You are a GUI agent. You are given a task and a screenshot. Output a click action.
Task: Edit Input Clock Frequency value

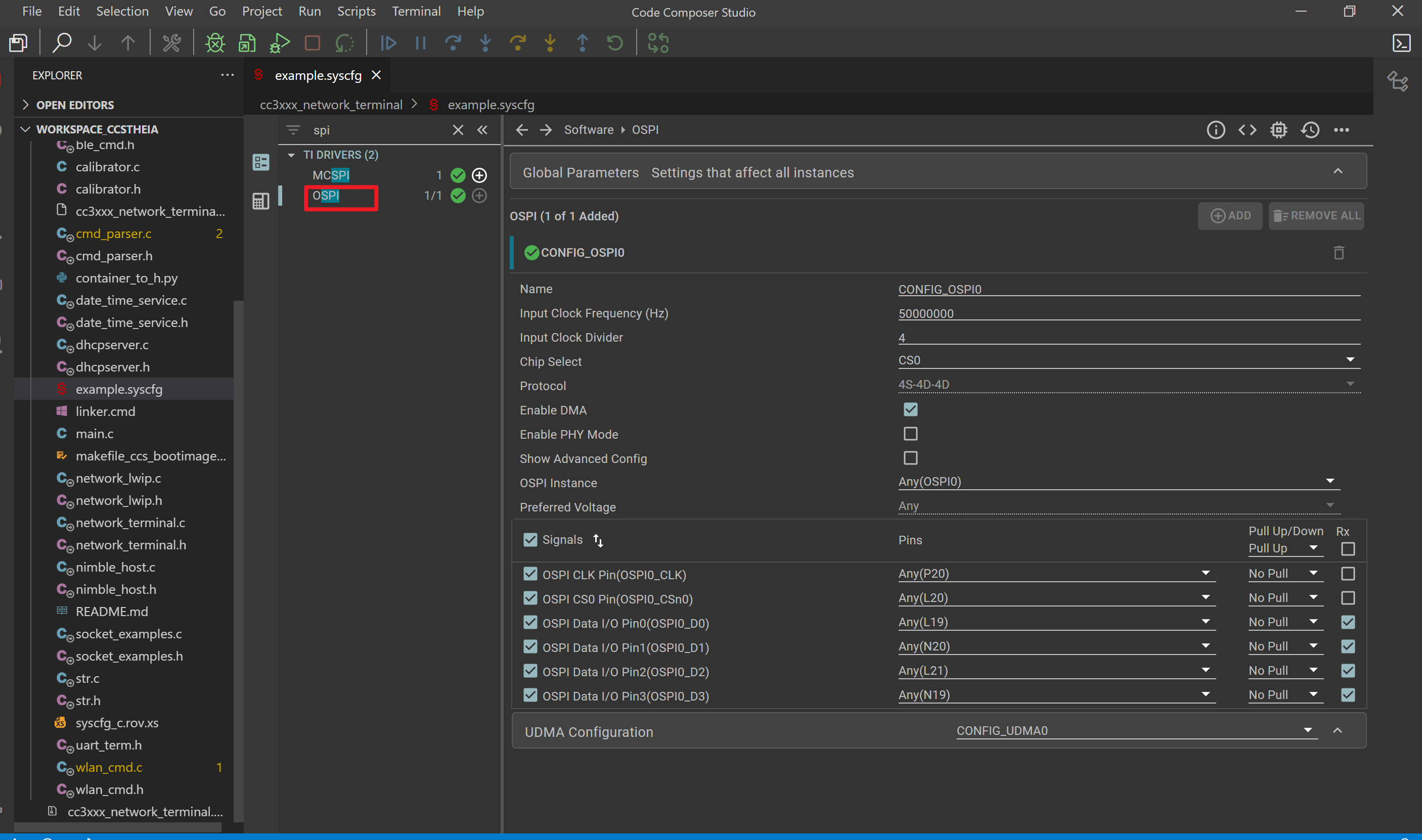[1129, 313]
